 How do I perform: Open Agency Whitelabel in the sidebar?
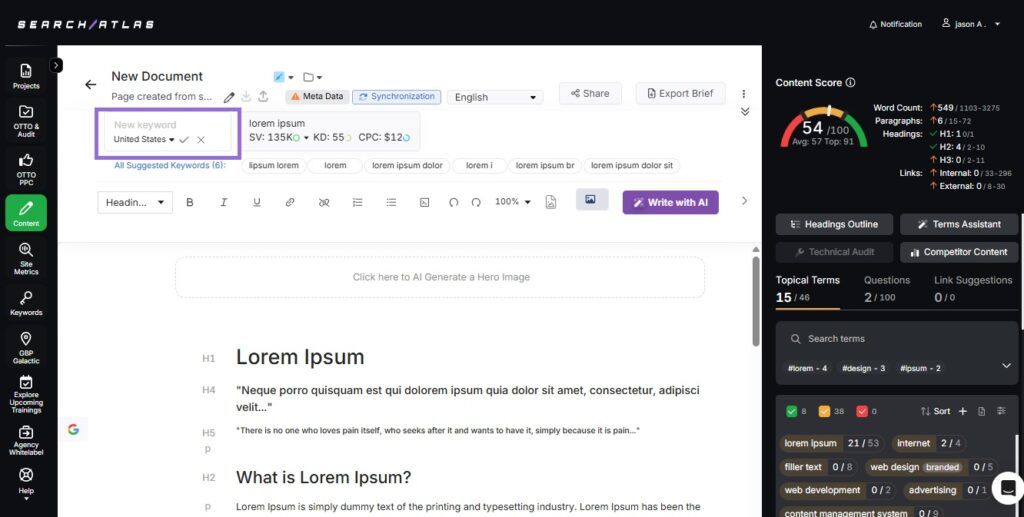click(26, 440)
